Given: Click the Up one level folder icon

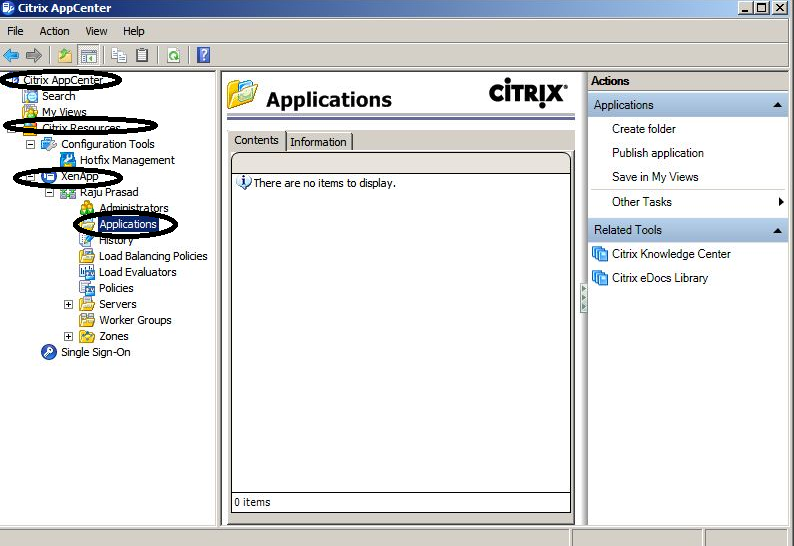Looking at the screenshot, I should (x=65, y=55).
